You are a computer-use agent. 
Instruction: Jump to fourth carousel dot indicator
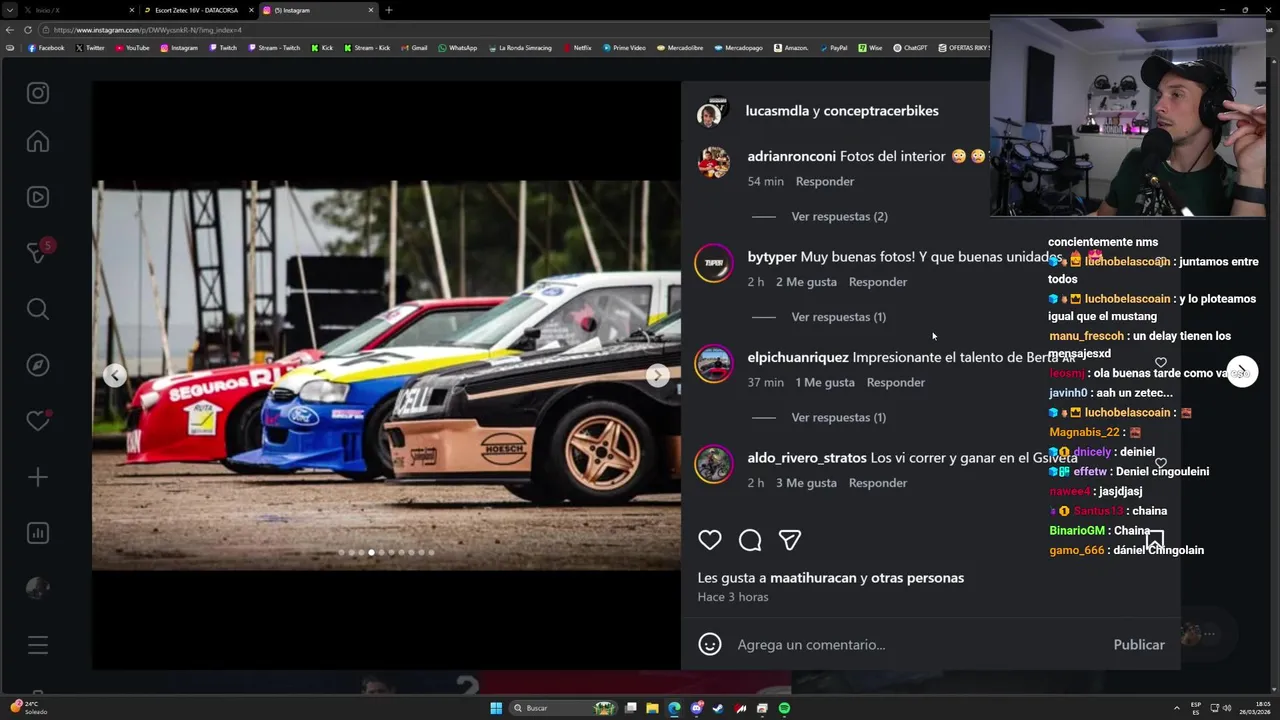click(371, 552)
